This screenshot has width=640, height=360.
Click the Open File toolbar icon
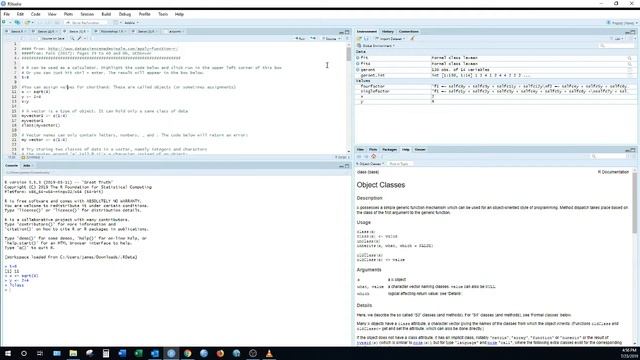tap(28, 22)
